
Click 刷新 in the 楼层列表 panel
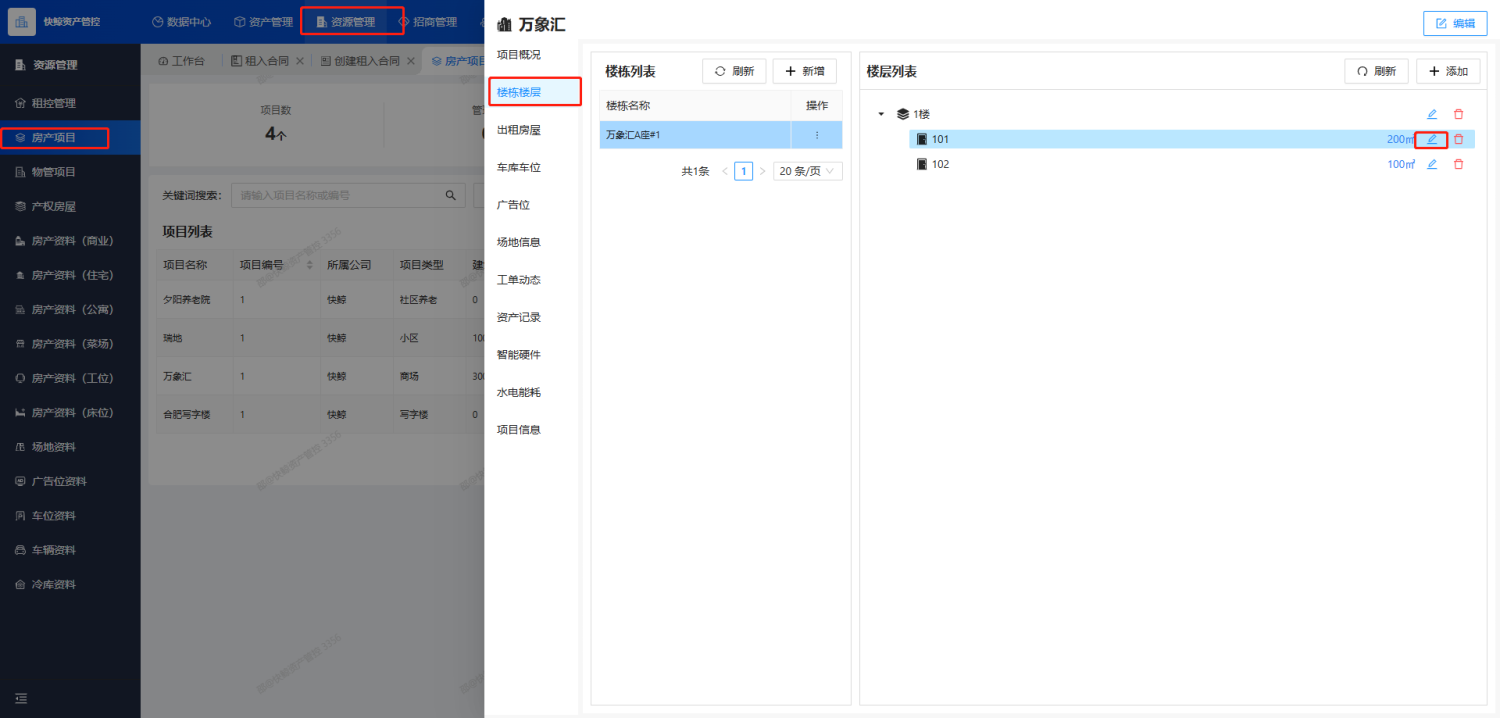pyautogui.click(x=1376, y=71)
